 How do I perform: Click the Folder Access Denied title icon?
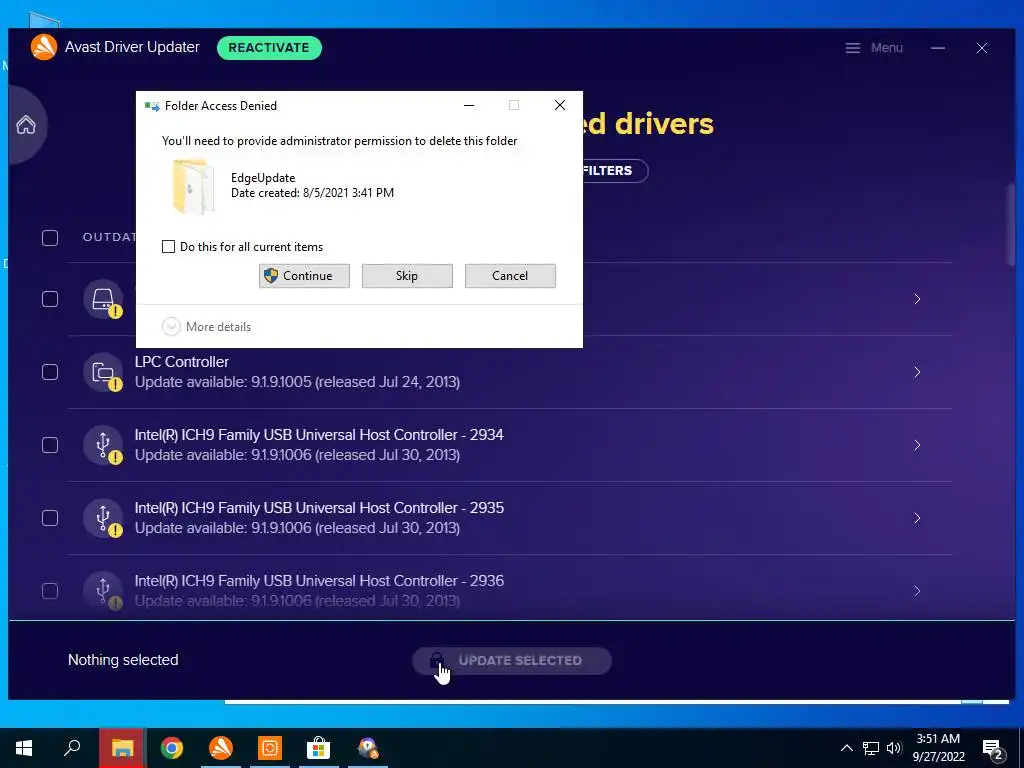(x=152, y=106)
